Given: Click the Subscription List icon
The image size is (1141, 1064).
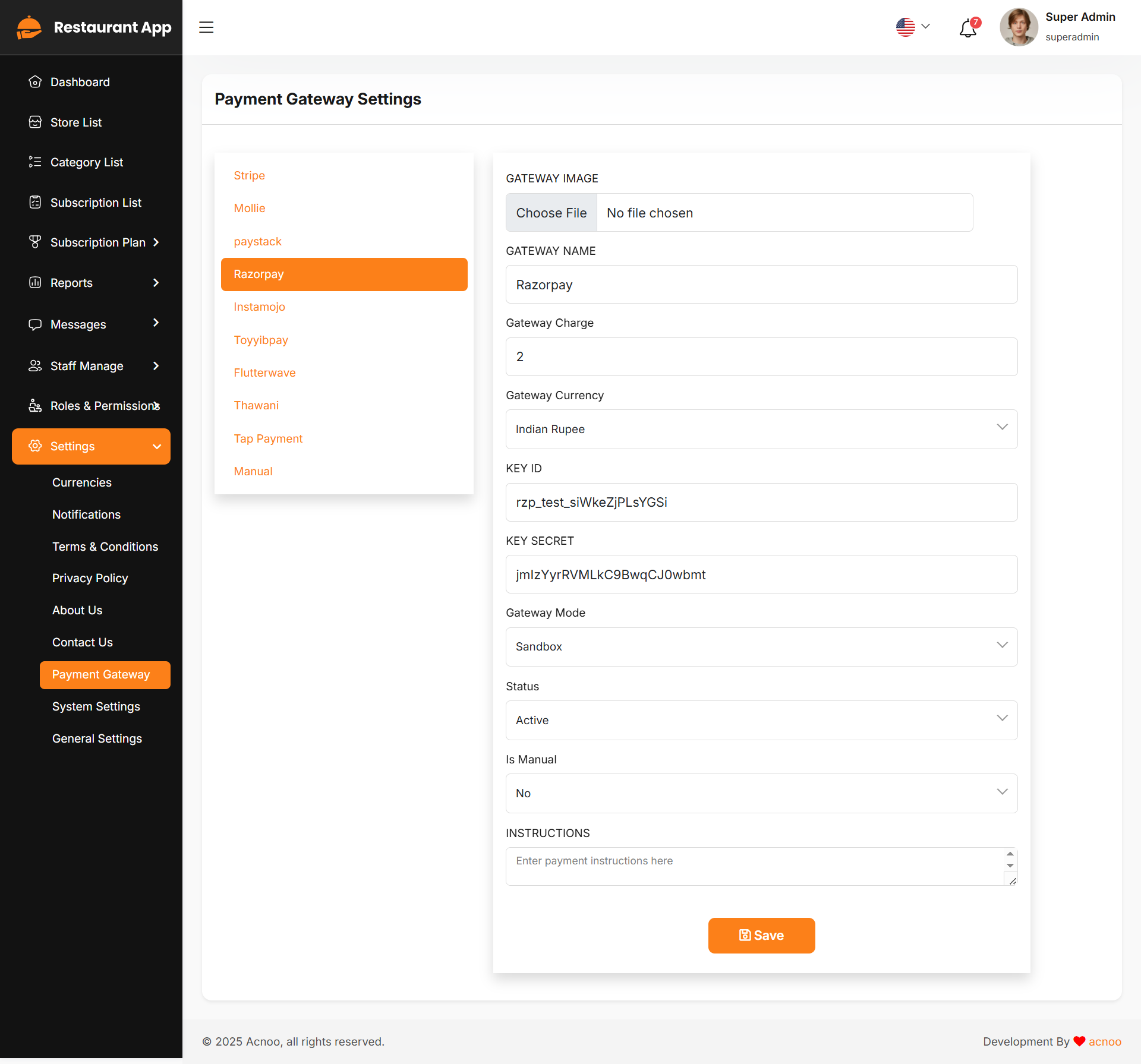Looking at the screenshot, I should (x=35, y=203).
